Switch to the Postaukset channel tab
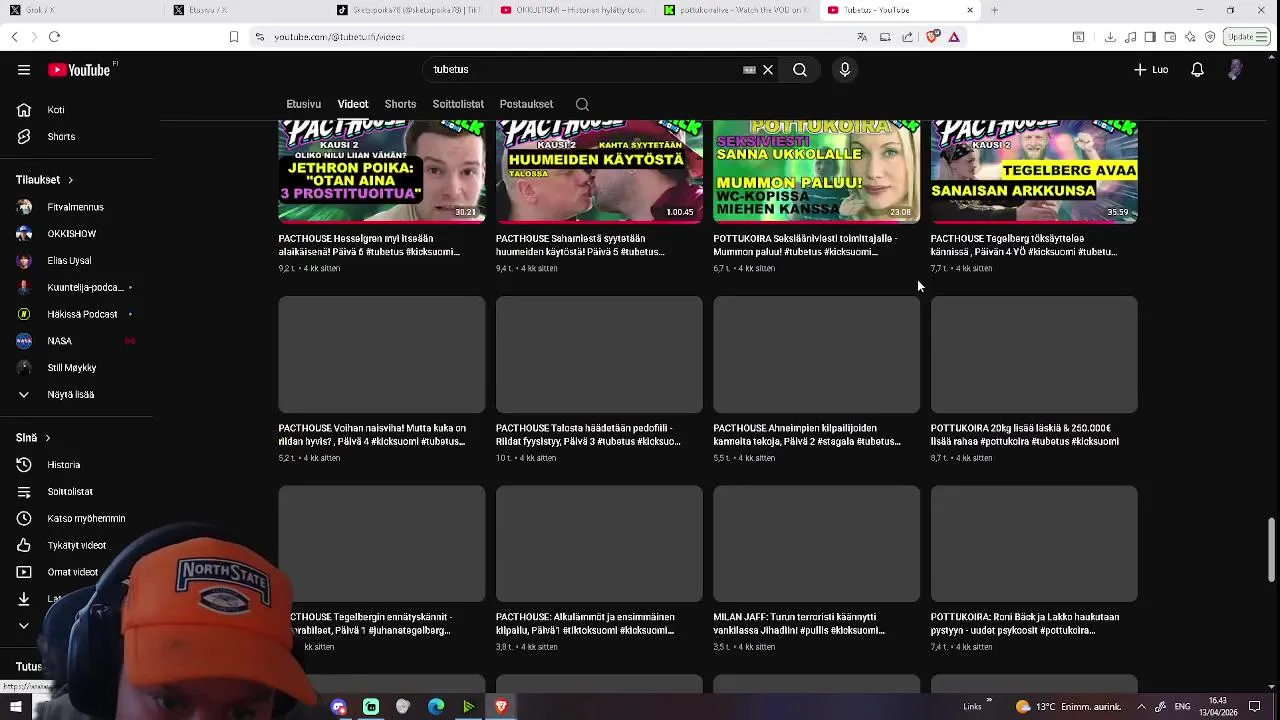The height and width of the screenshot is (720, 1280). 526,104
